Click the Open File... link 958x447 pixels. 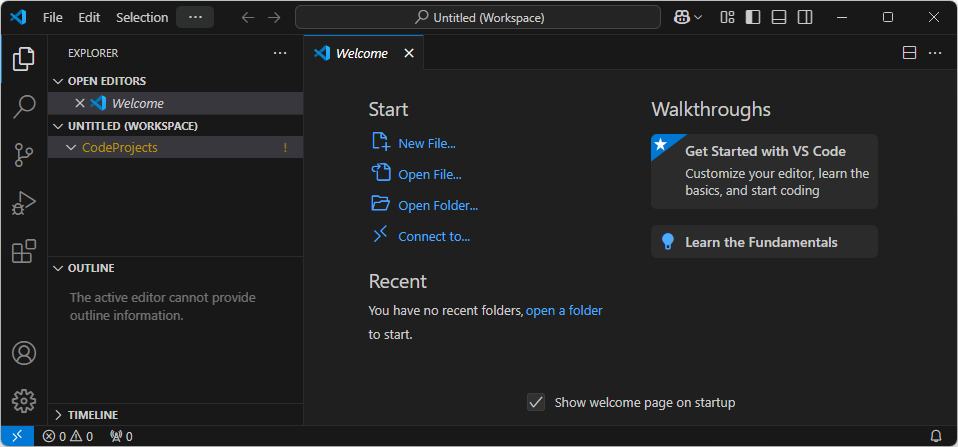pyautogui.click(x=430, y=175)
